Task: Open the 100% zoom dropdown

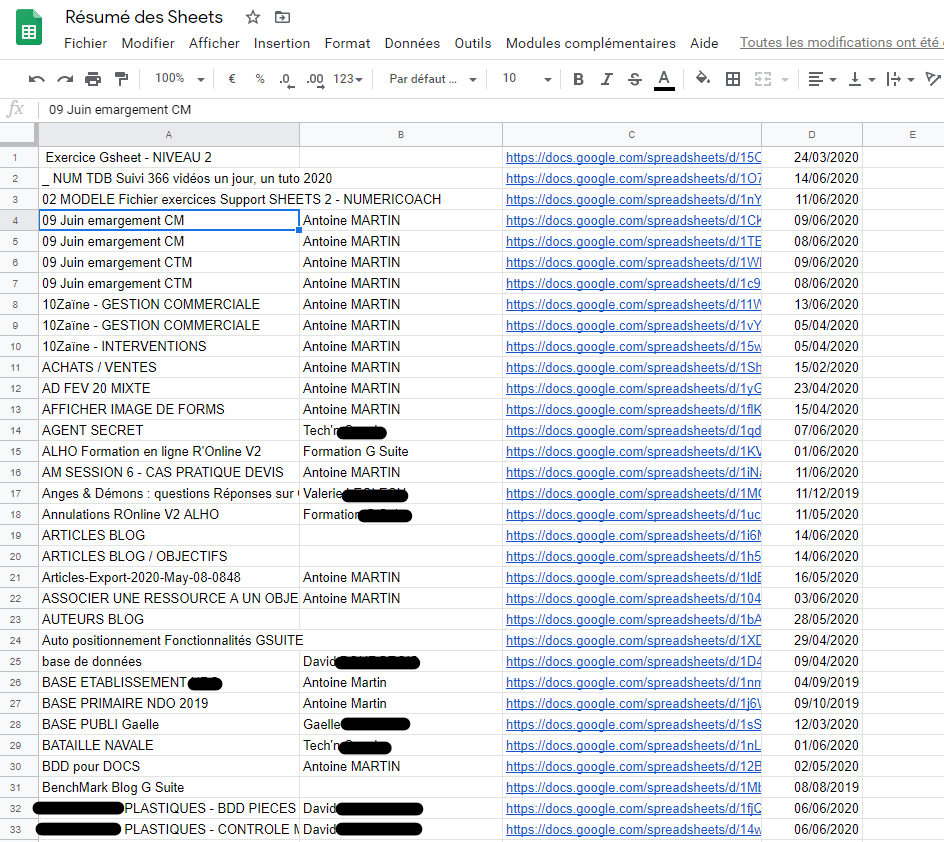Action: pyautogui.click(x=179, y=79)
